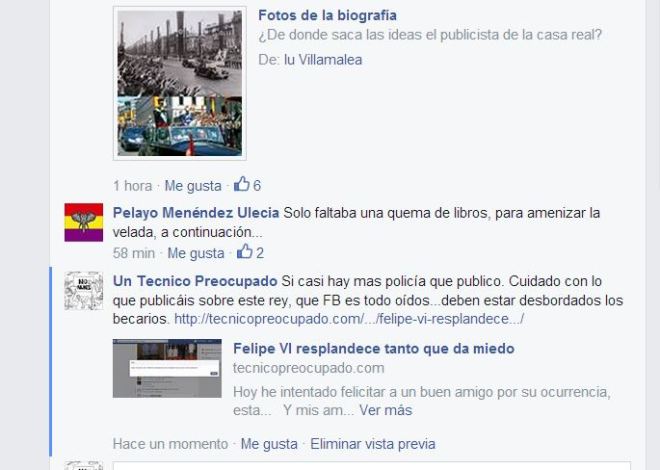Open Un Tecnico Preocupado's profile name link
660x470 pixels.
click(195, 281)
